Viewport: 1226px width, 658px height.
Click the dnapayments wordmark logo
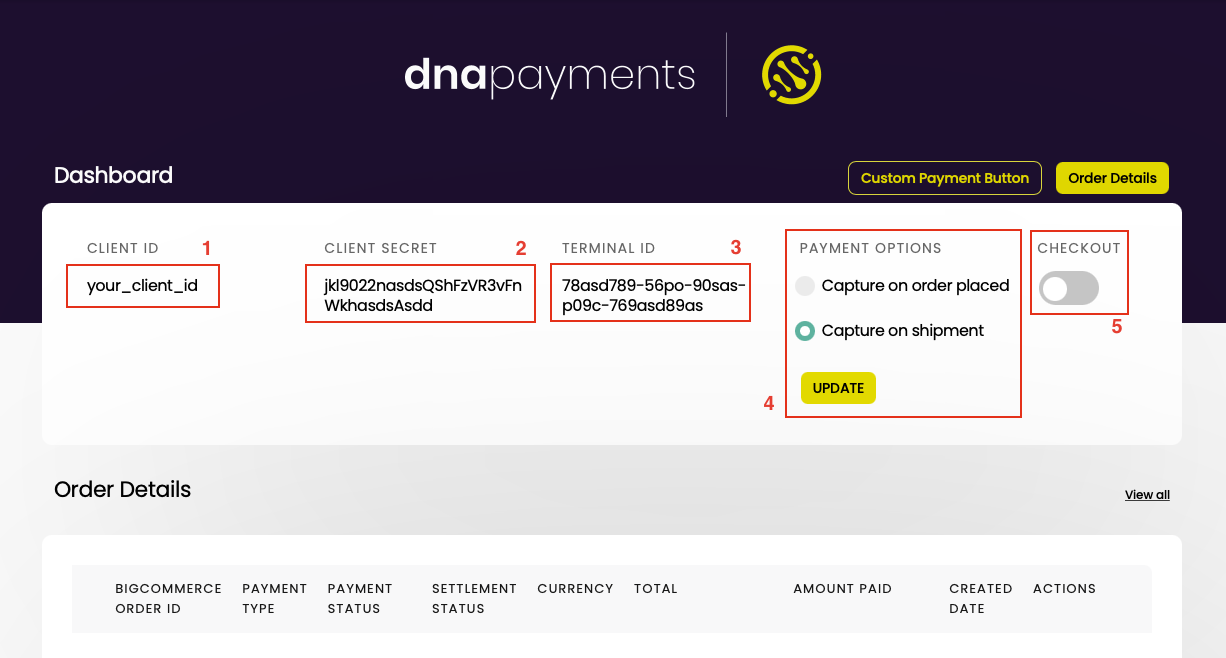point(549,76)
